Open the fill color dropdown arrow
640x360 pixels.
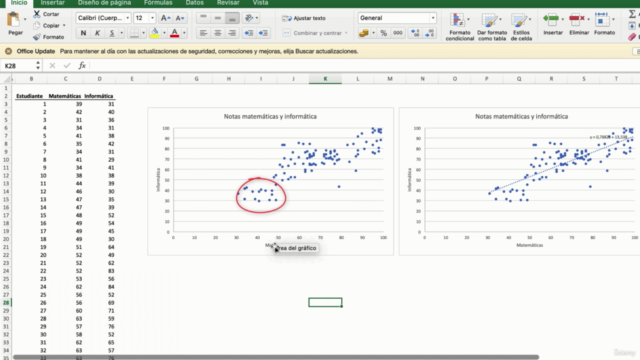(x=164, y=33)
